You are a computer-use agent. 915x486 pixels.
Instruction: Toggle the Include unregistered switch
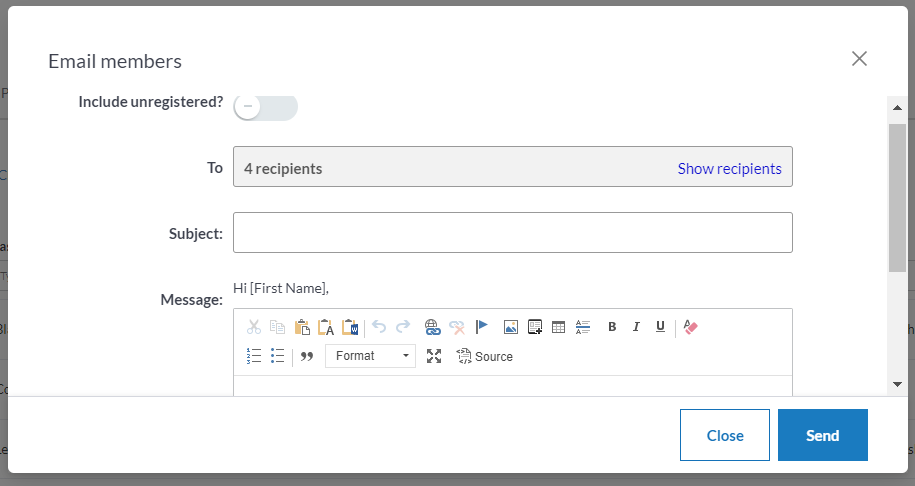[x=265, y=106]
